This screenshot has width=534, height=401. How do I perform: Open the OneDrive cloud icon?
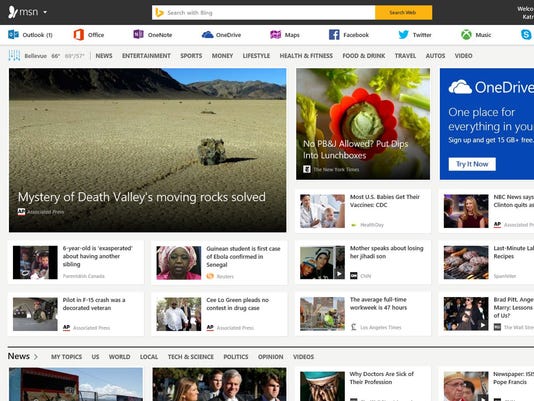tap(207, 35)
